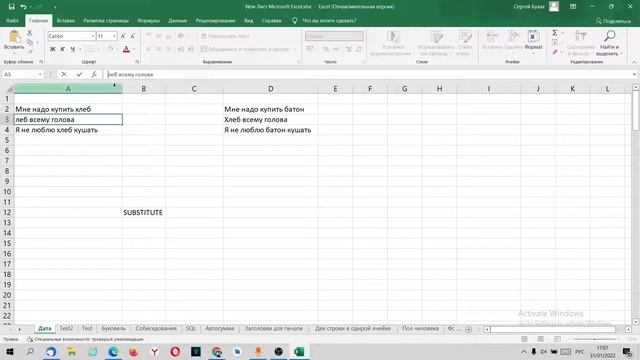
Task: Click the Copy icon in clipboard group
Action: click(x=30, y=42)
